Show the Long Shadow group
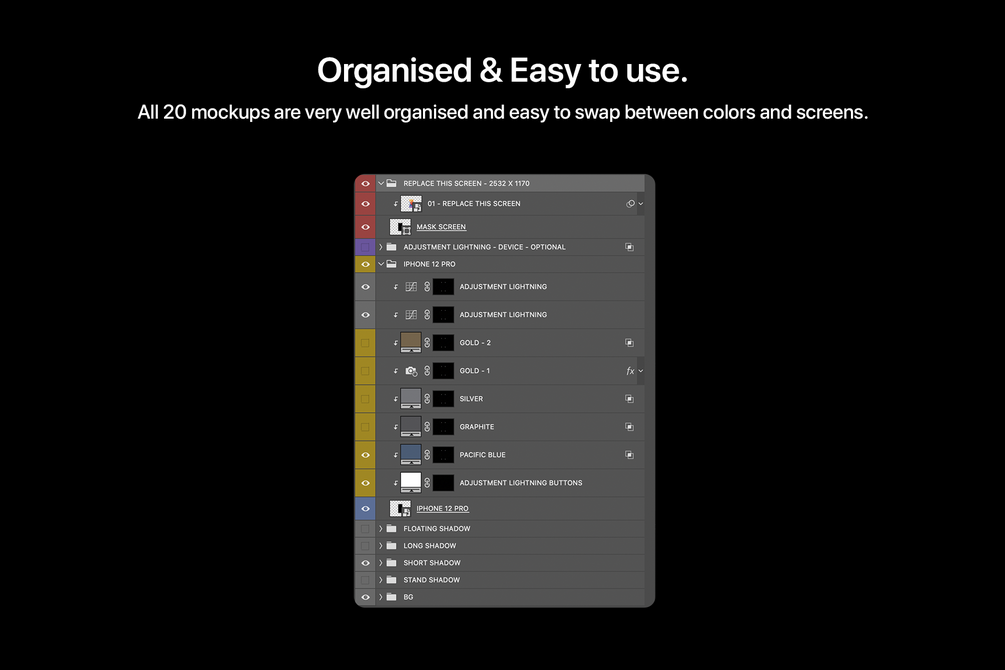Screen dimensions: 1005x670 [365, 546]
